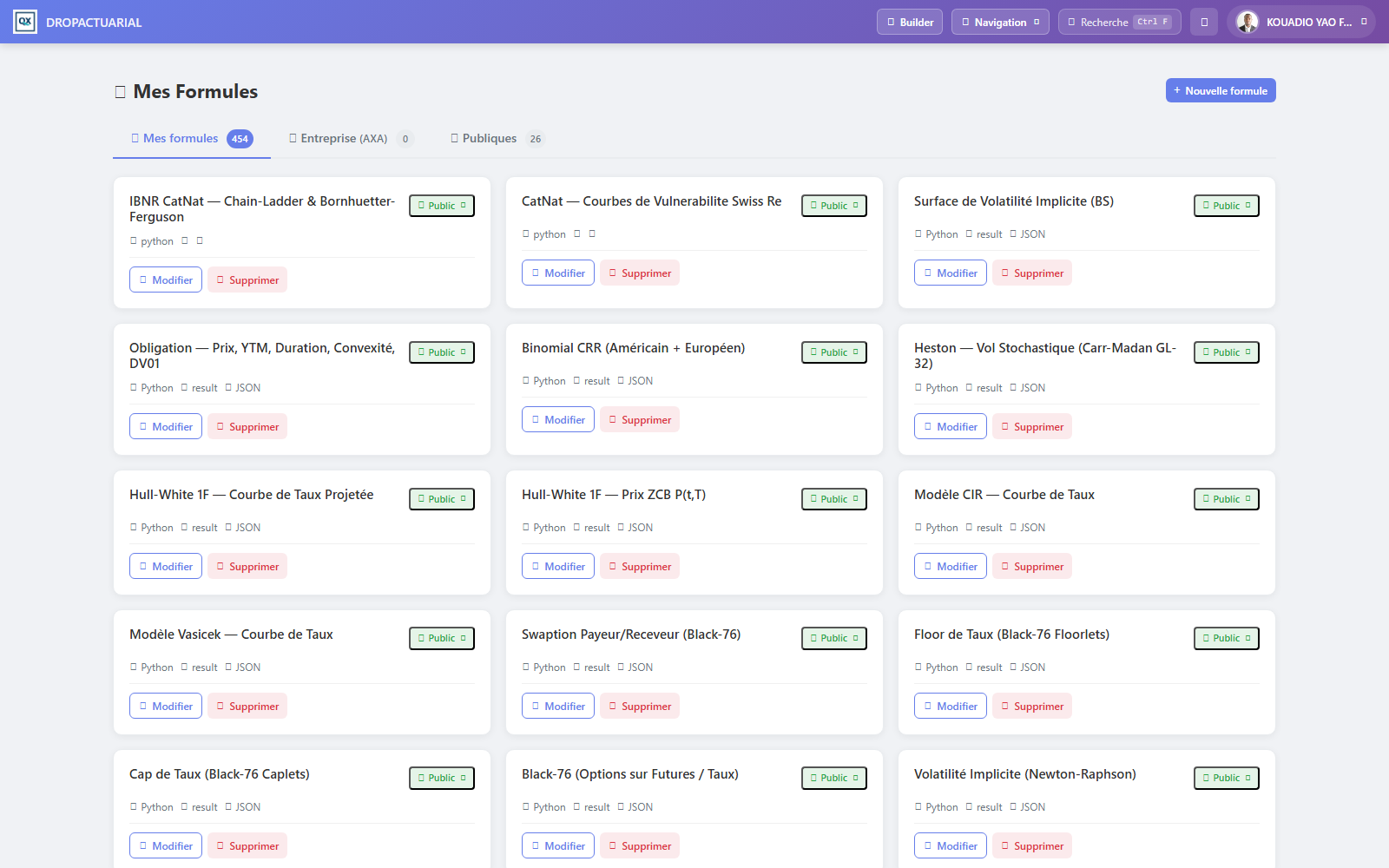Open Public dropdown on Swaption Payeur/Receveur card
This screenshot has width=1389, height=868.
point(834,638)
